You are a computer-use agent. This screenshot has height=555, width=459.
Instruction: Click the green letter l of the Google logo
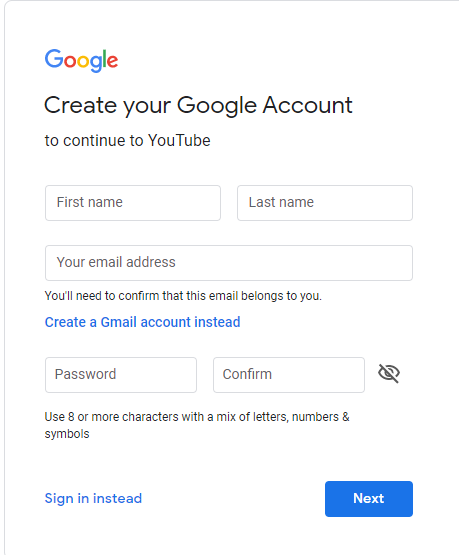coord(104,58)
